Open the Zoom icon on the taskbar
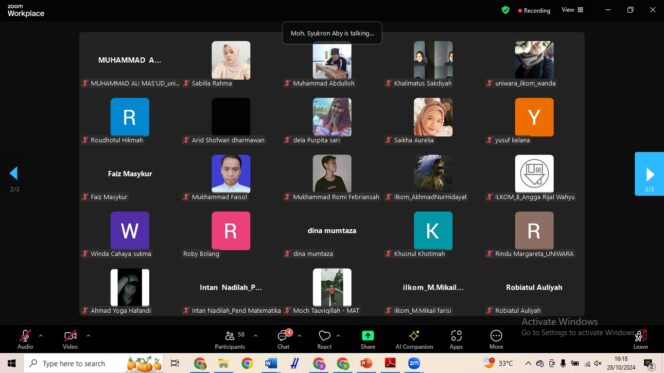The width and height of the screenshot is (664, 373). pyautogui.click(x=414, y=363)
